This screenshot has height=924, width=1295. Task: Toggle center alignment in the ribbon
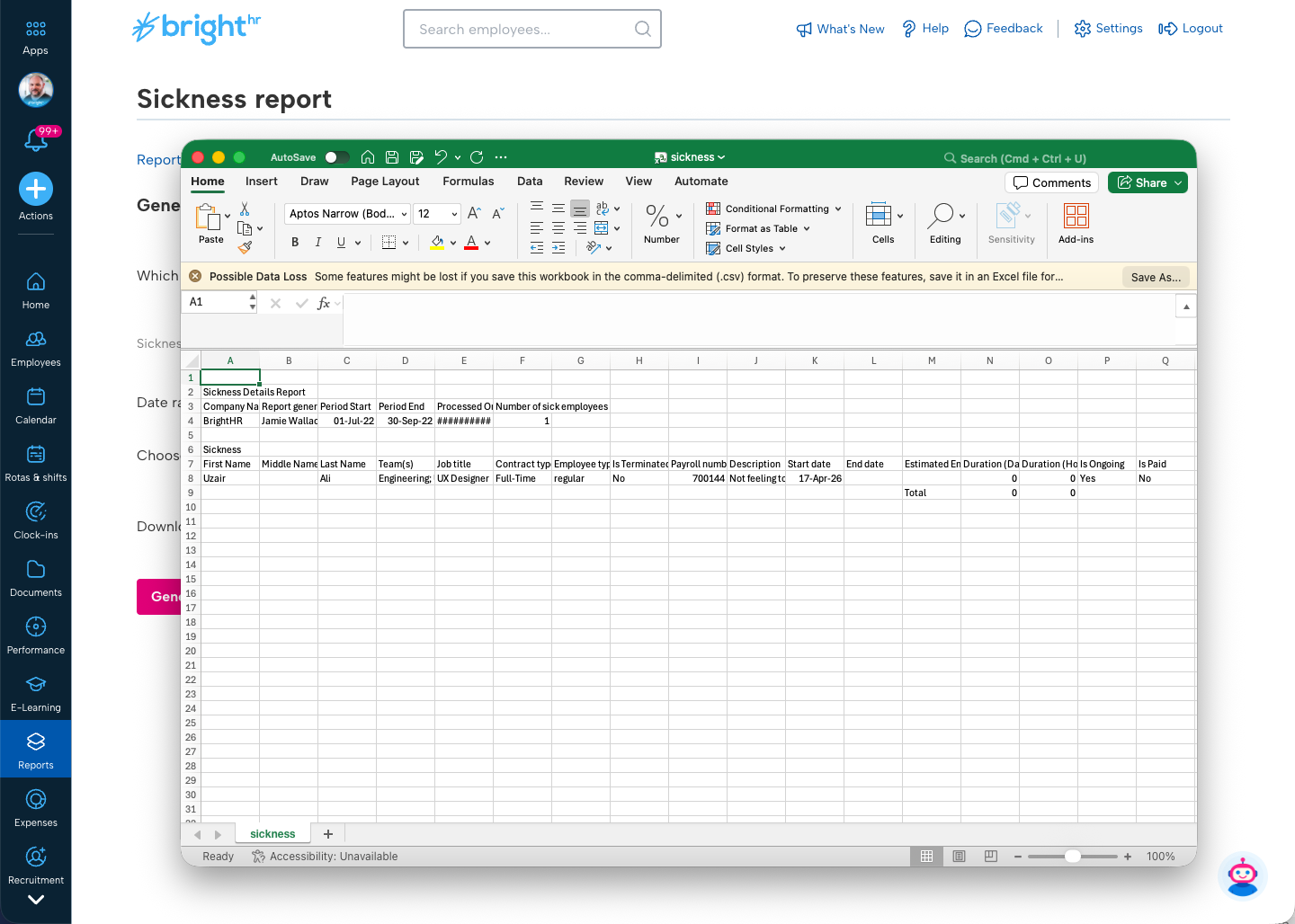pyautogui.click(x=558, y=228)
